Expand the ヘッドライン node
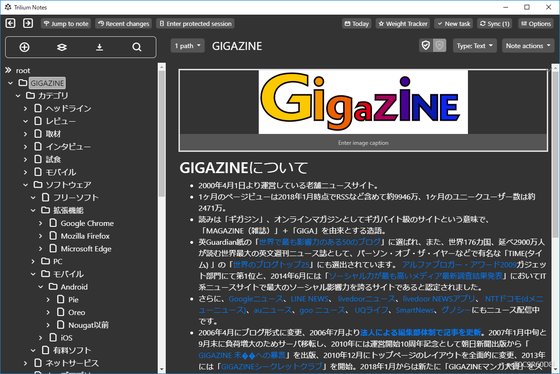This screenshot has width=560, height=374. (x=25, y=108)
